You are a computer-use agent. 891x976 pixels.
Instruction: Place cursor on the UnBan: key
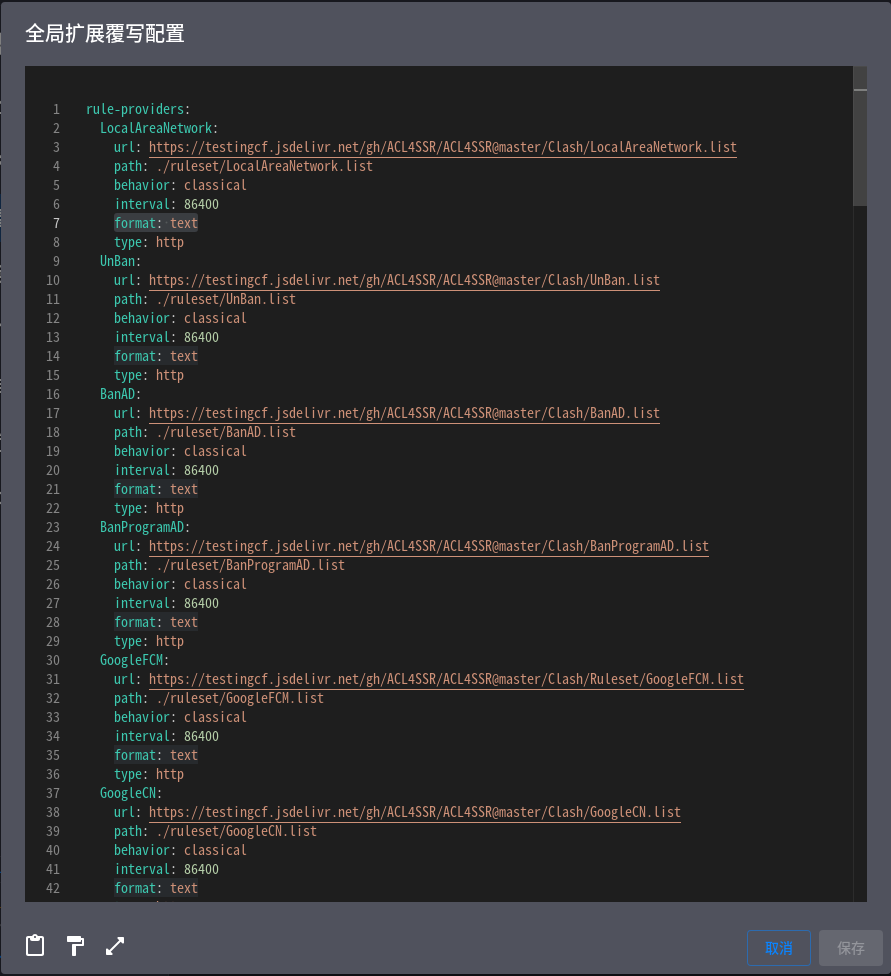(x=121, y=261)
